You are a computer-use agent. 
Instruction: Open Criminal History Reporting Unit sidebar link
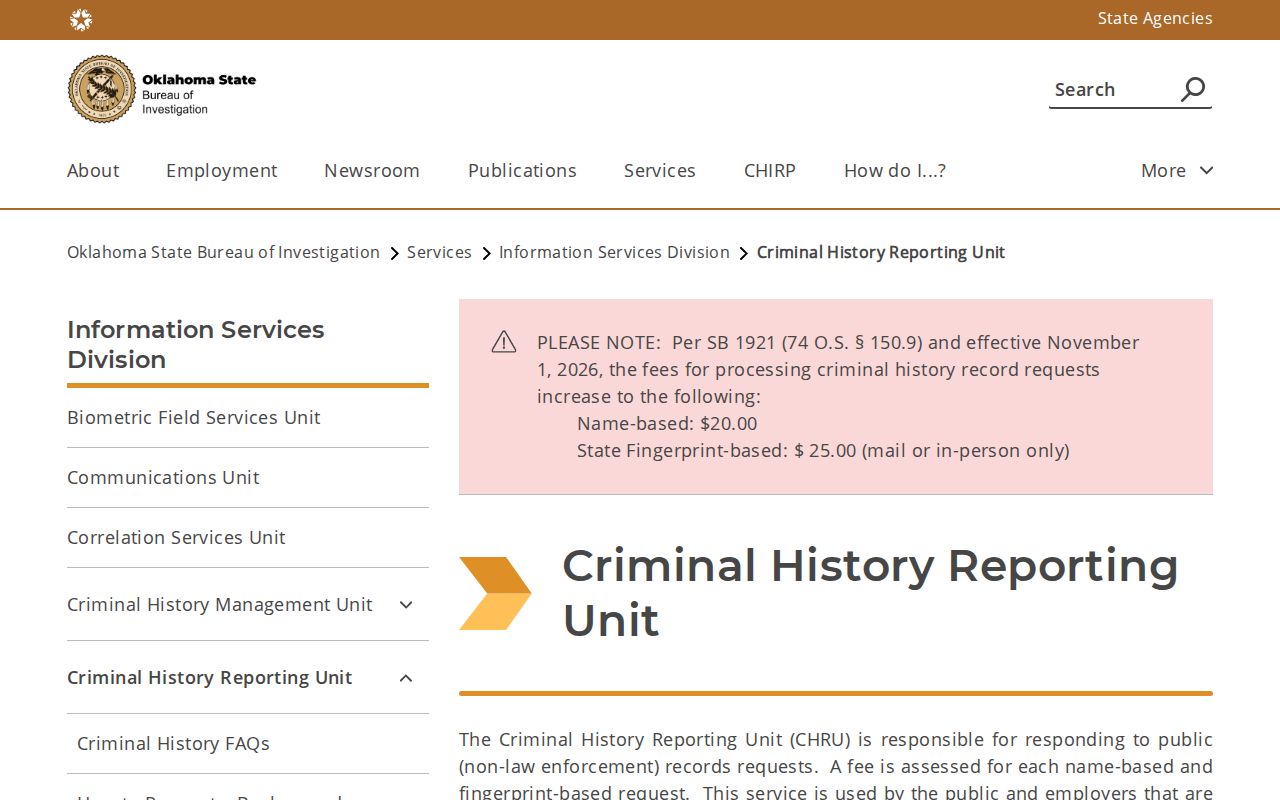click(210, 677)
